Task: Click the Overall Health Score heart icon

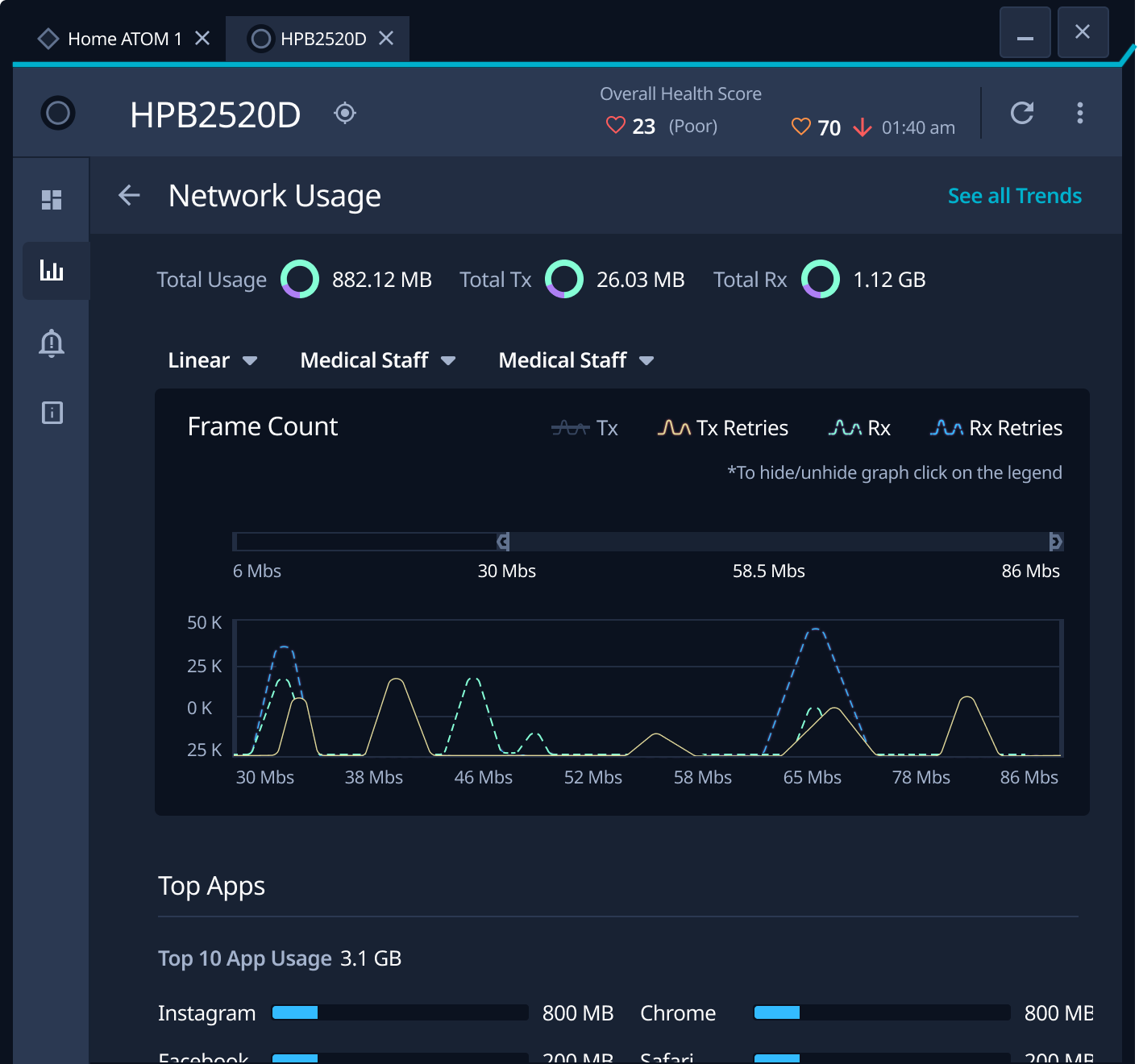Action: tap(615, 125)
